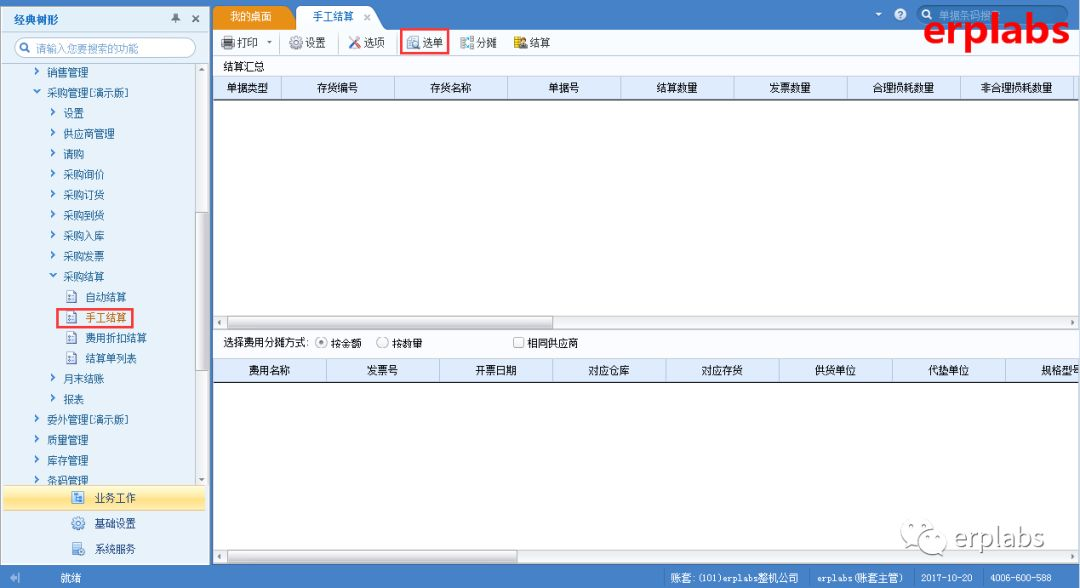Image resolution: width=1080 pixels, height=588 pixels.
Task: Click the 结算 settle toolbar button
Action: point(532,43)
